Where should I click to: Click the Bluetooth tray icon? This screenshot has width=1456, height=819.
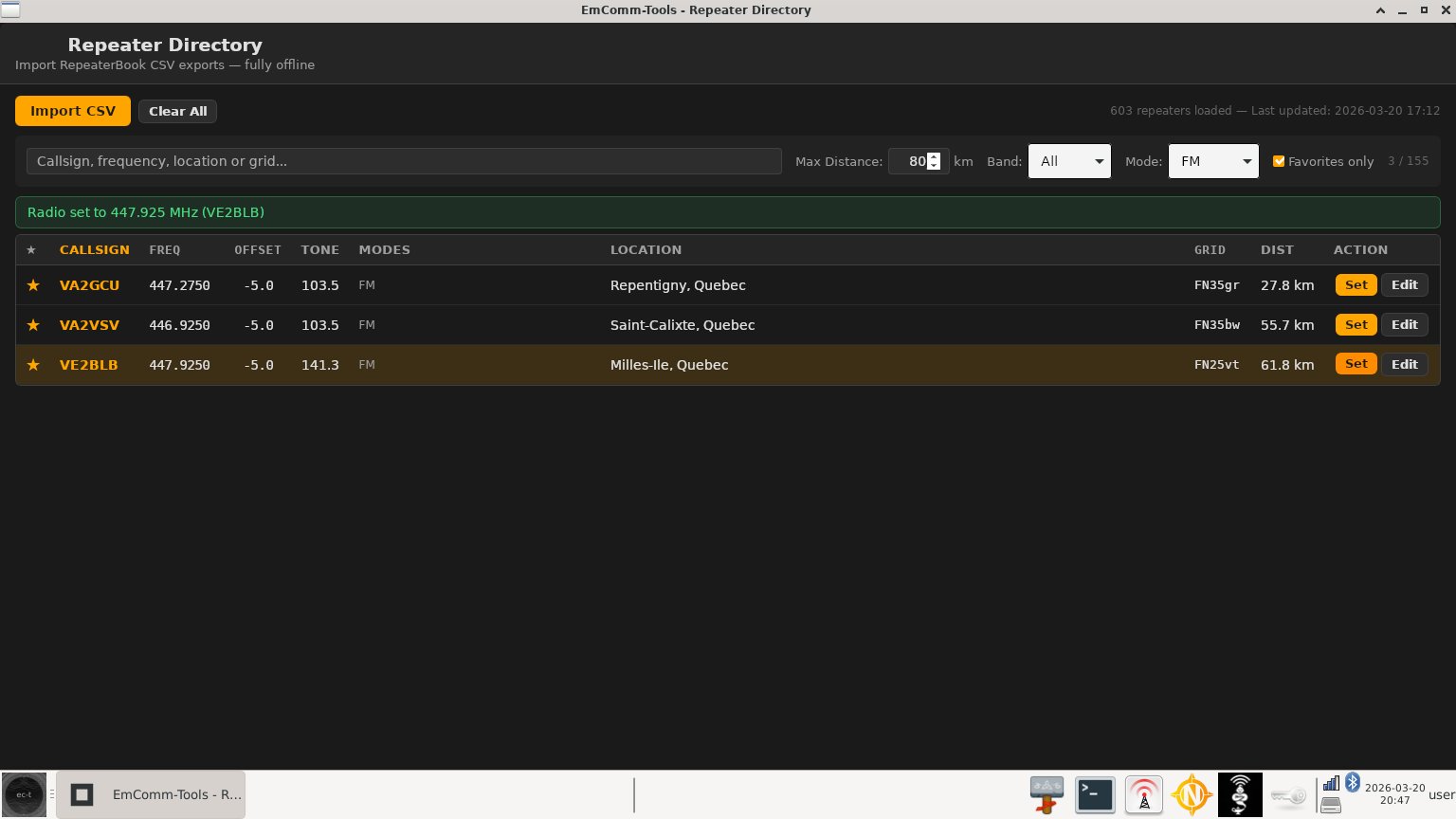point(1353,782)
